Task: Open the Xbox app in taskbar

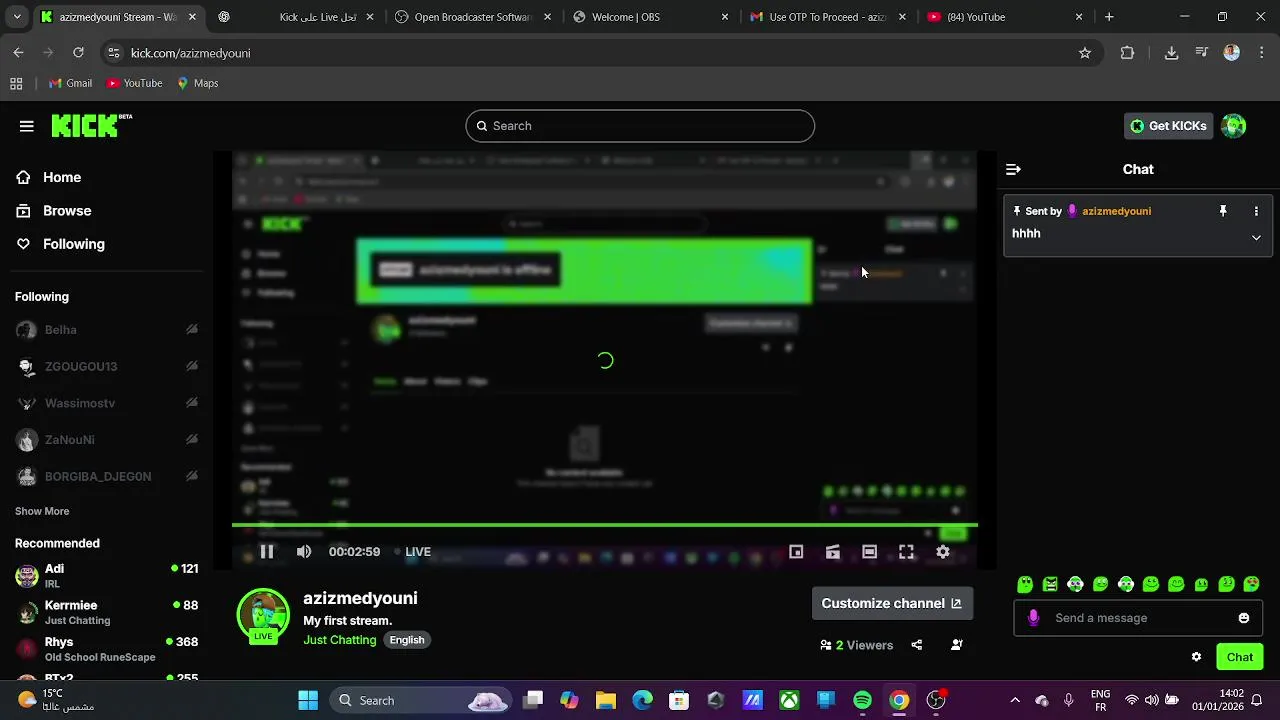Action: (789, 700)
